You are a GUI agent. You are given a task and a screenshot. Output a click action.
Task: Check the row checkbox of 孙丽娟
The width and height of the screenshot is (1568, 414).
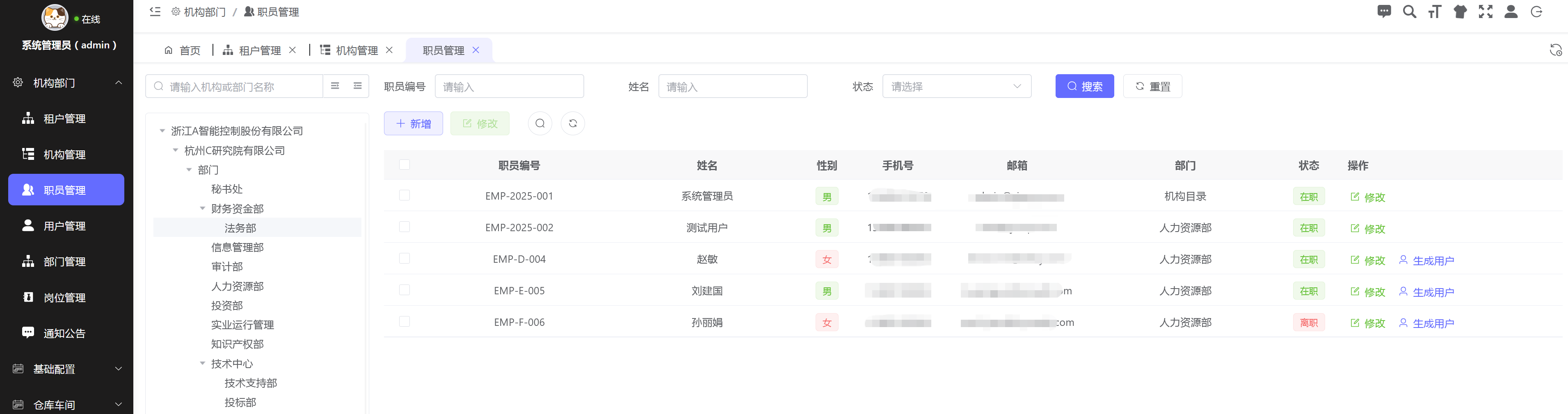tap(405, 322)
